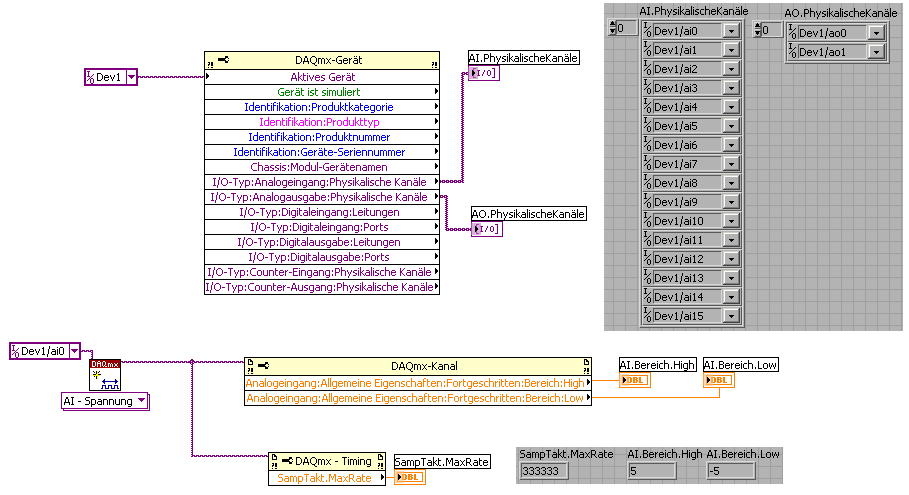This screenshot has width=909, height=495.
Task: Click the AI array index stepper
Action: pos(613,28)
